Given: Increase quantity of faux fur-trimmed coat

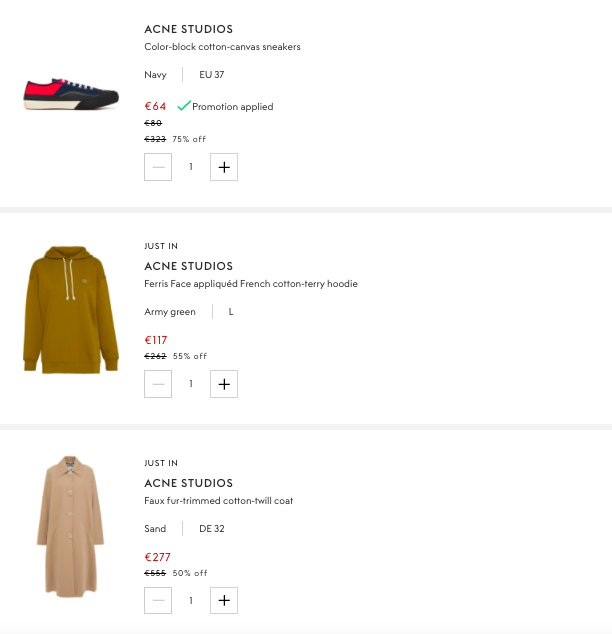Looking at the screenshot, I should coord(224,601).
